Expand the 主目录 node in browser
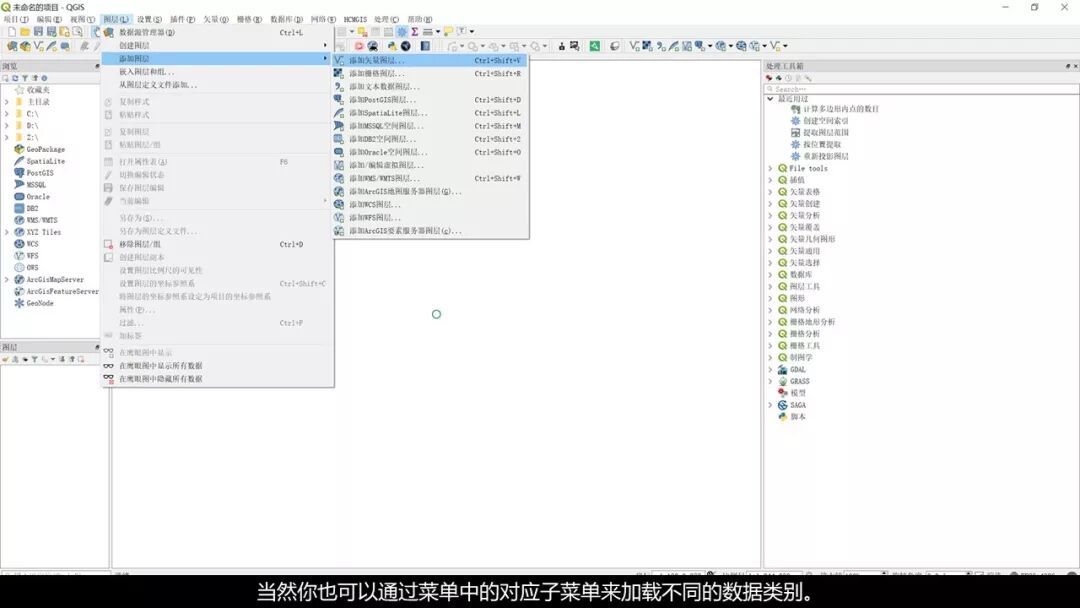1080x608 pixels. 7,102
